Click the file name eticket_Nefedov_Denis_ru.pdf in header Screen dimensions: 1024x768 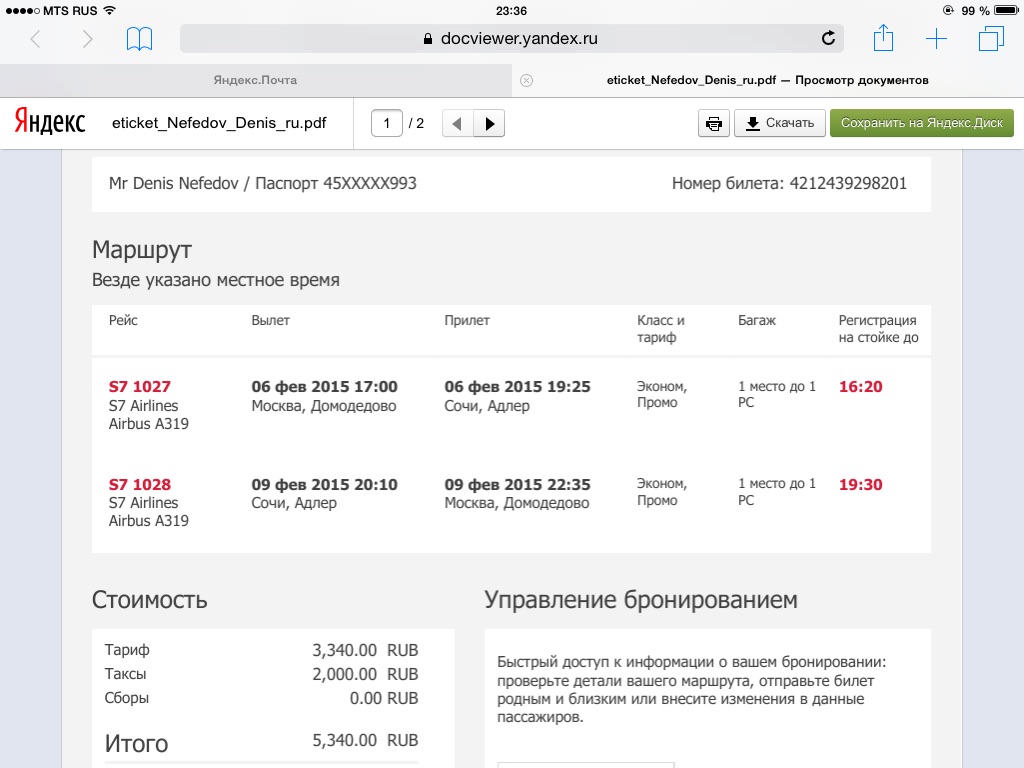(x=219, y=123)
